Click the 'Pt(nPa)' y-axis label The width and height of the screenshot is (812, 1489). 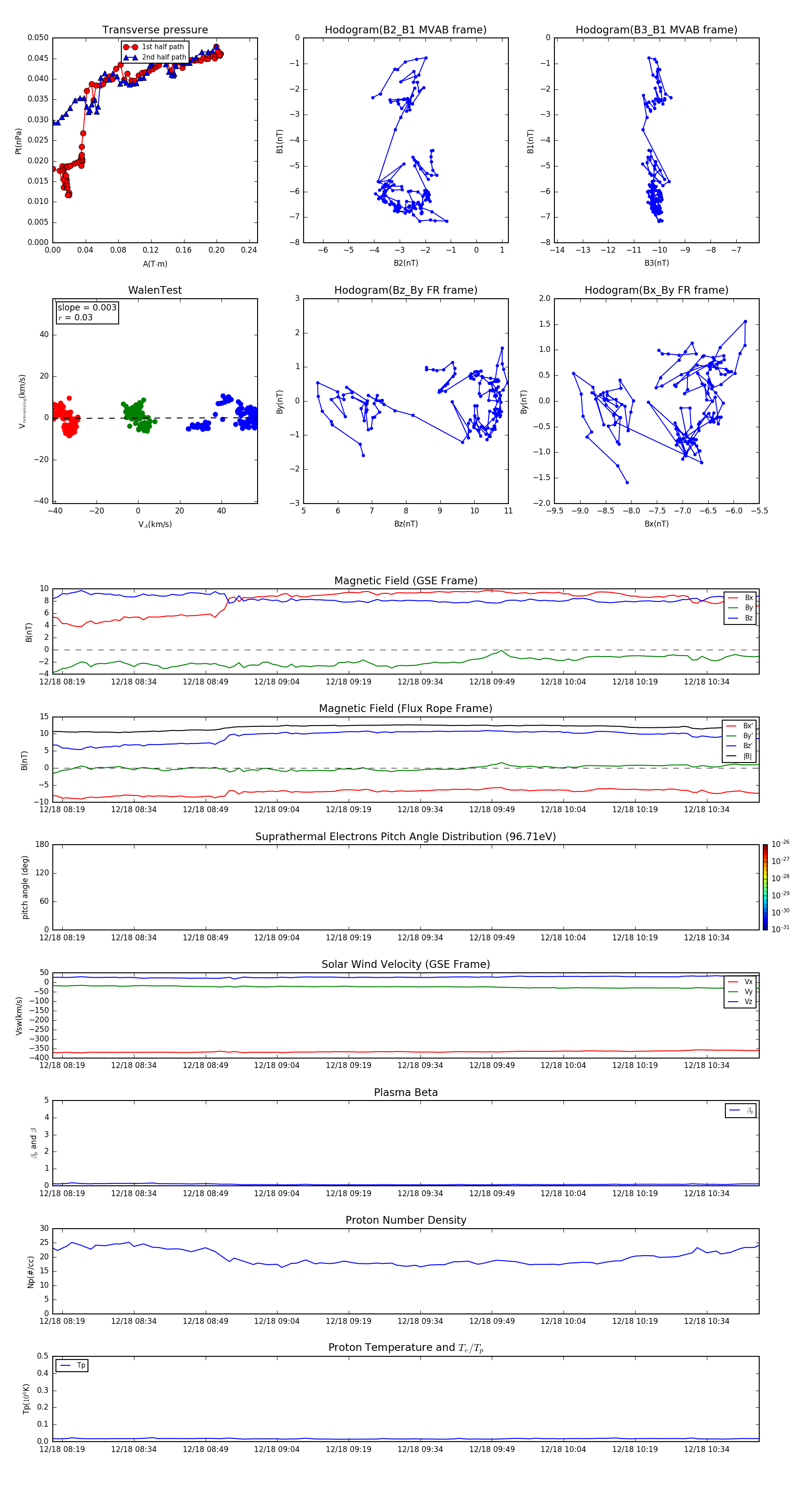coord(18,141)
